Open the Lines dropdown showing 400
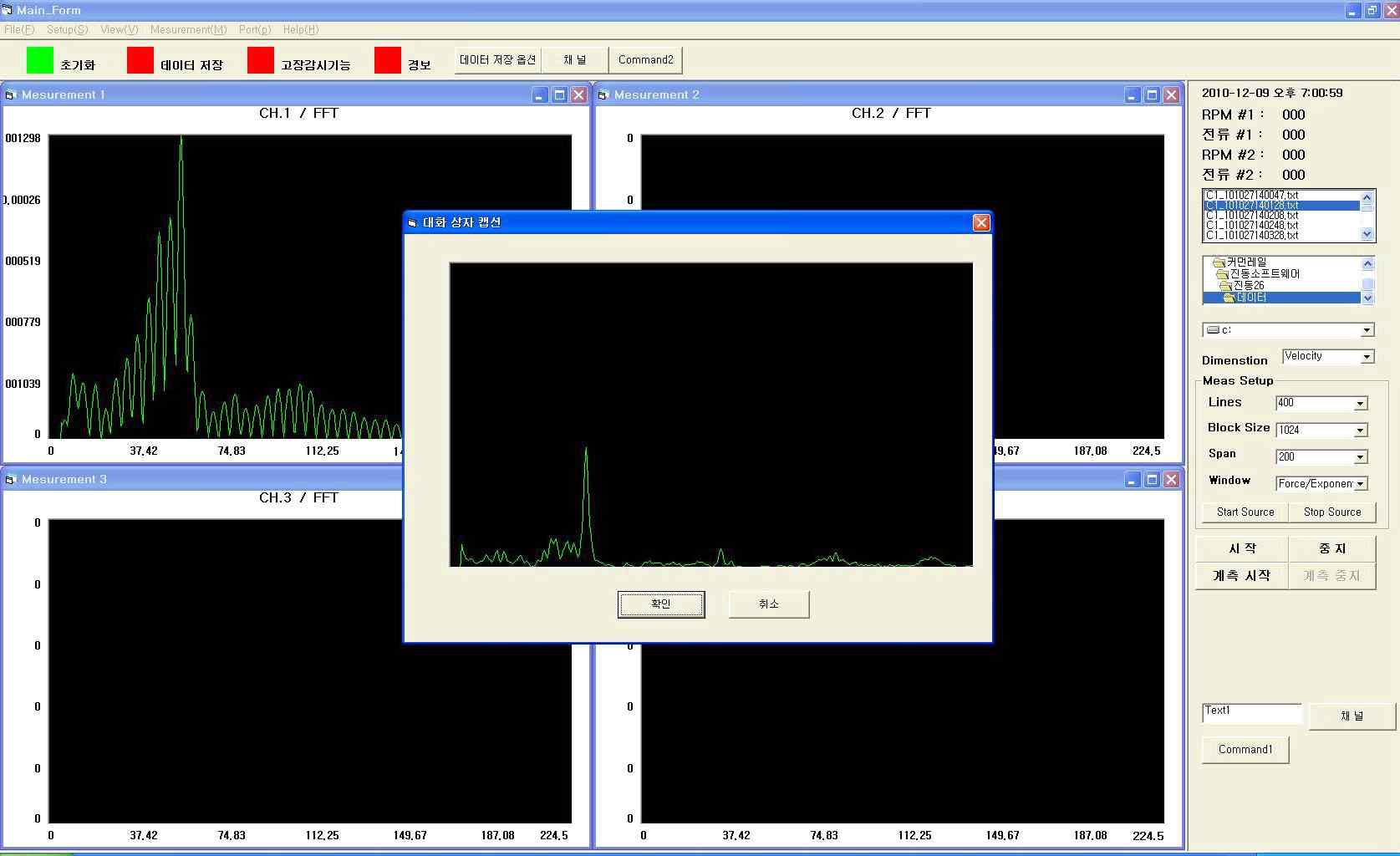The height and width of the screenshot is (856, 1400). point(1361,404)
